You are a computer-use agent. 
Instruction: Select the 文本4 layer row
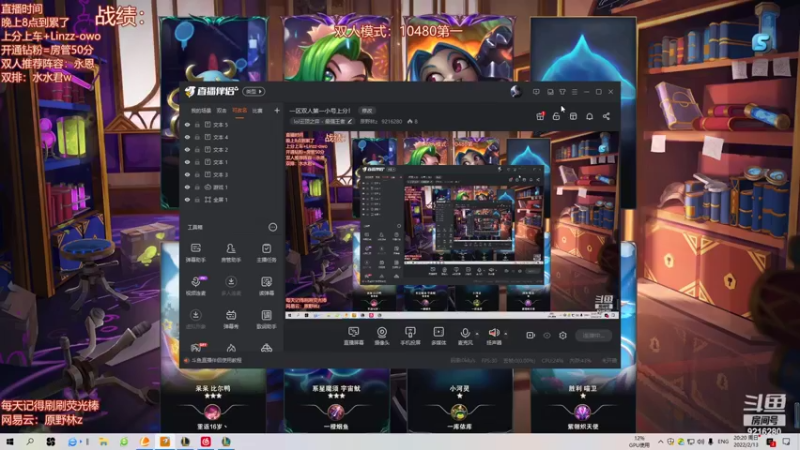tap(231, 137)
